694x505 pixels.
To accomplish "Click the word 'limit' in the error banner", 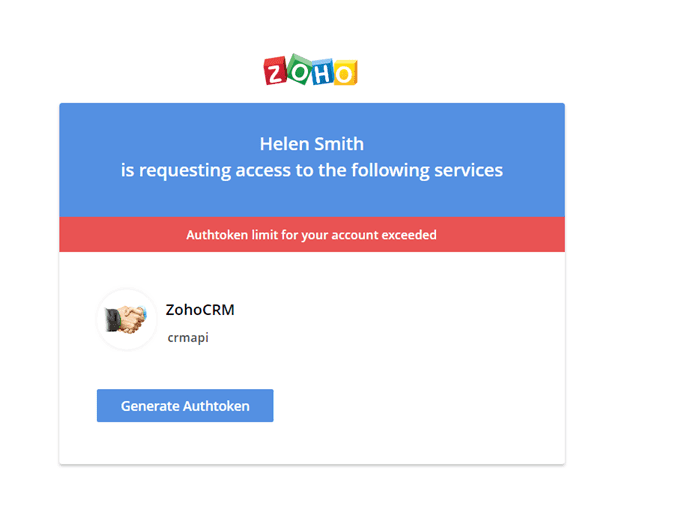I will (x=264, y=235).
